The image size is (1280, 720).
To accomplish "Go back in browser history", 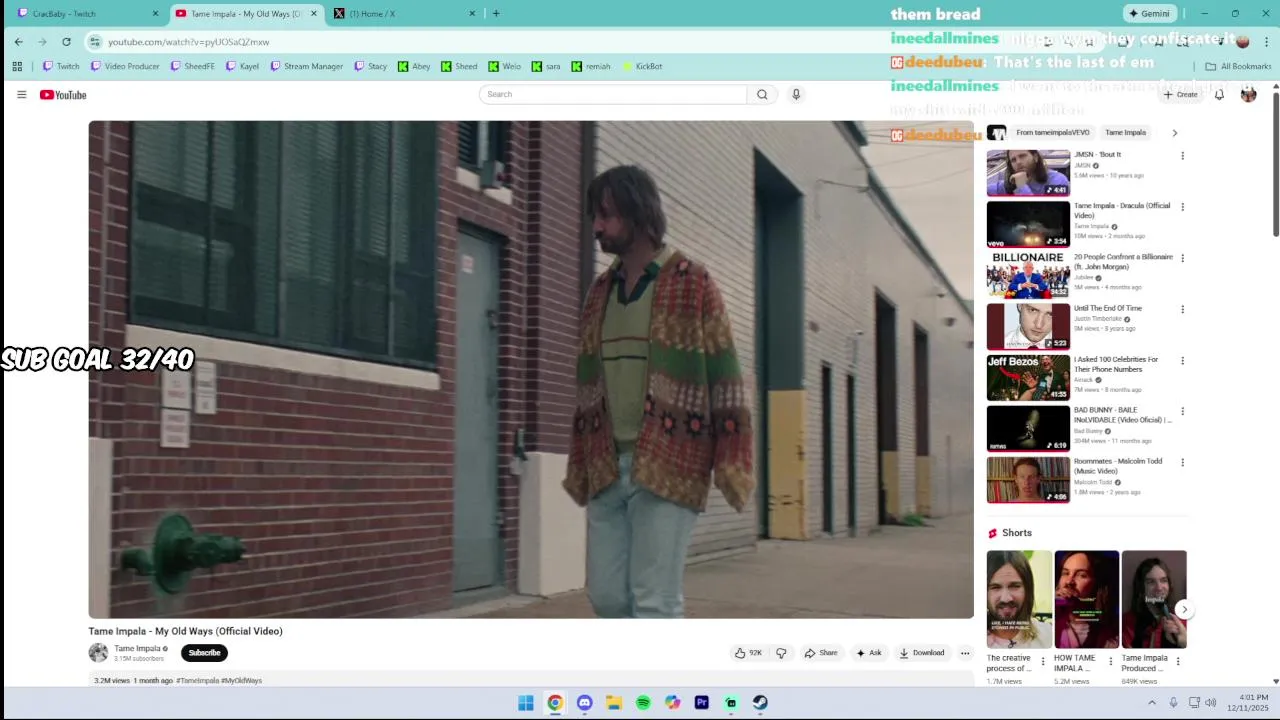I will click(x=18, y=42).
